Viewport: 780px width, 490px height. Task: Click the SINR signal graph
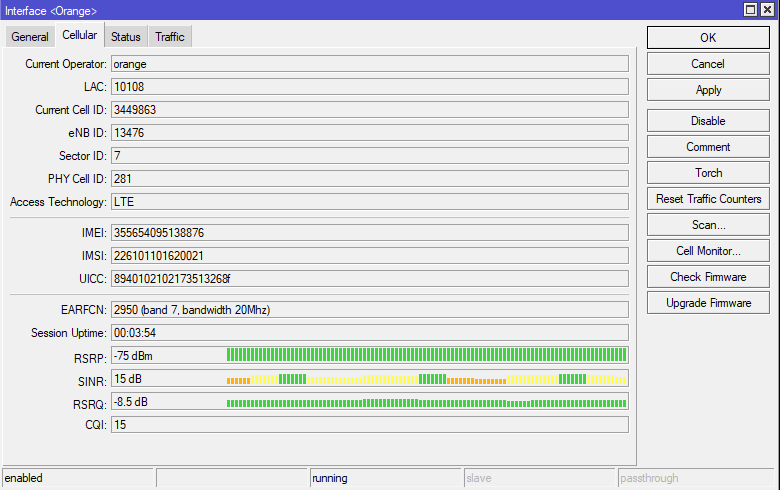point(426,379)
